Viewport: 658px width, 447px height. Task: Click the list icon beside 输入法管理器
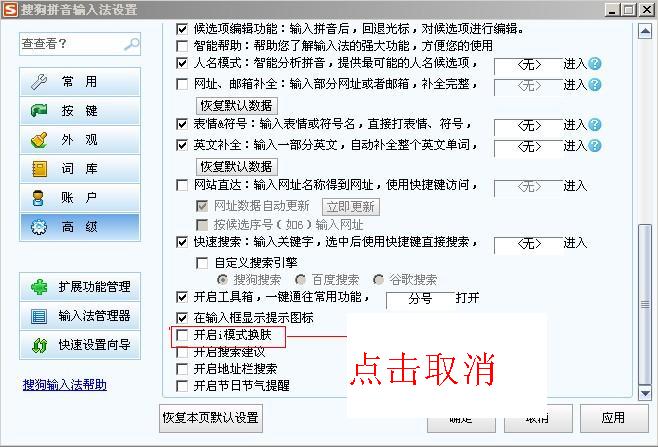39,316
